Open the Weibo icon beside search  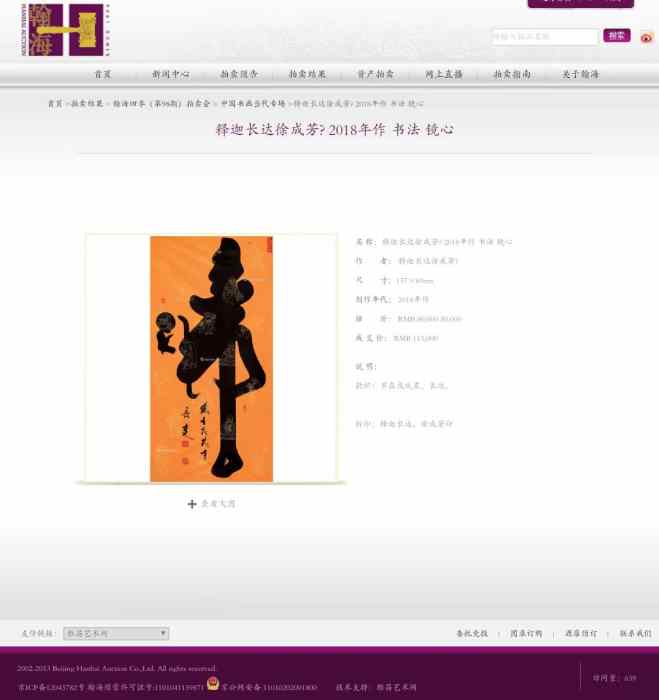[646, 38]
